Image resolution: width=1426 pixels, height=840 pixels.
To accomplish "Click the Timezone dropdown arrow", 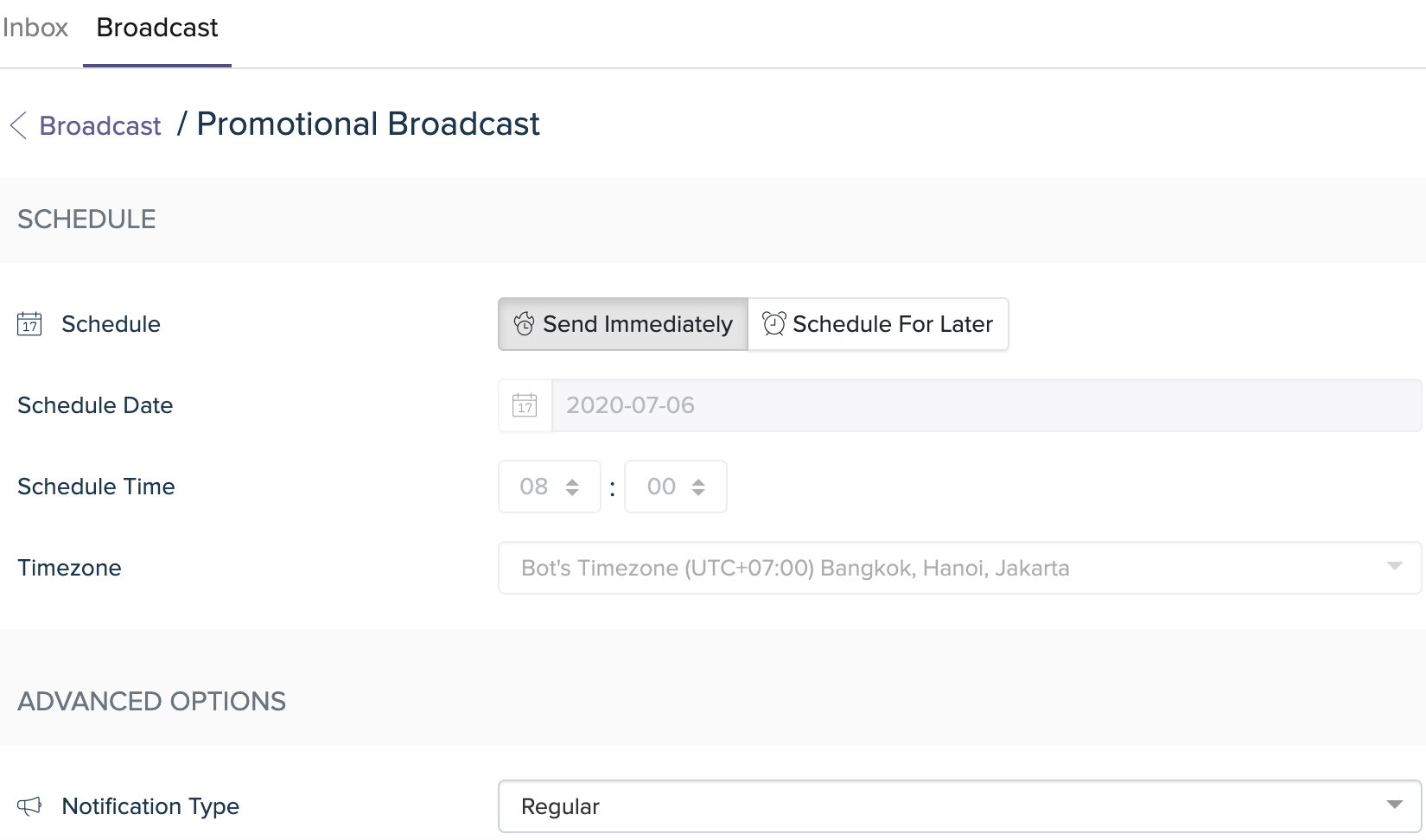I will tap(1394, 566).
